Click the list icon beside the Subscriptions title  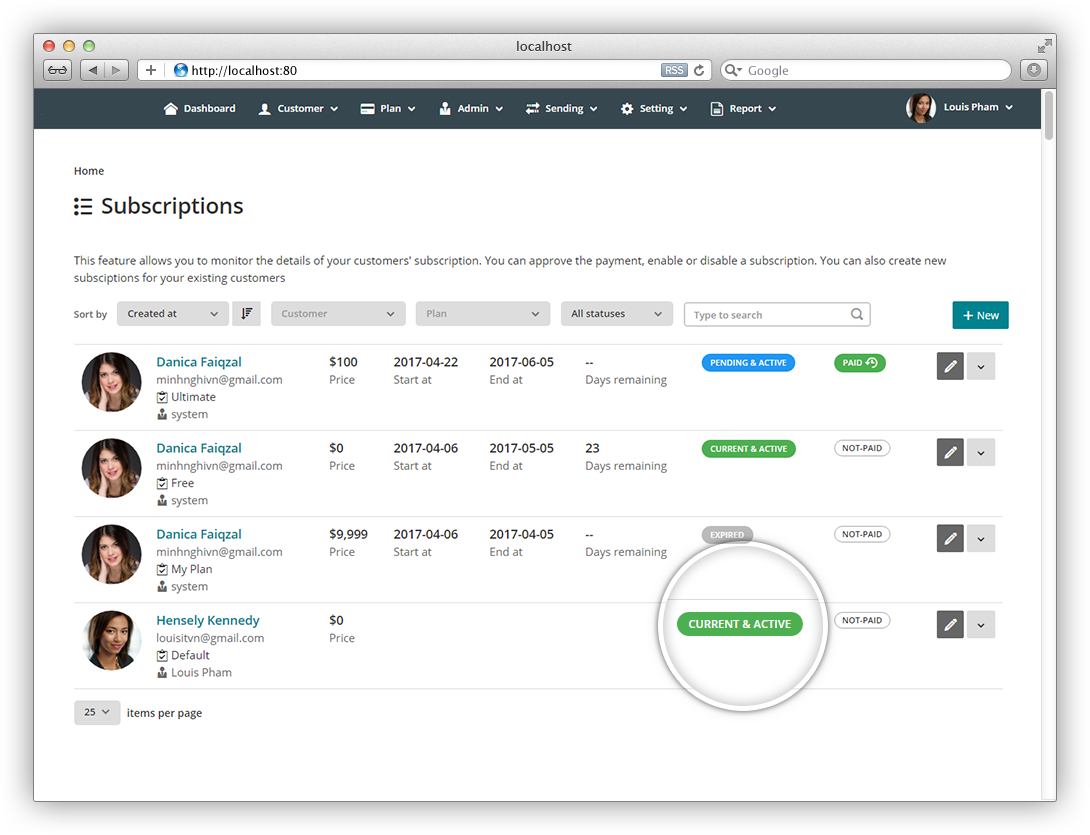(83, 206)
